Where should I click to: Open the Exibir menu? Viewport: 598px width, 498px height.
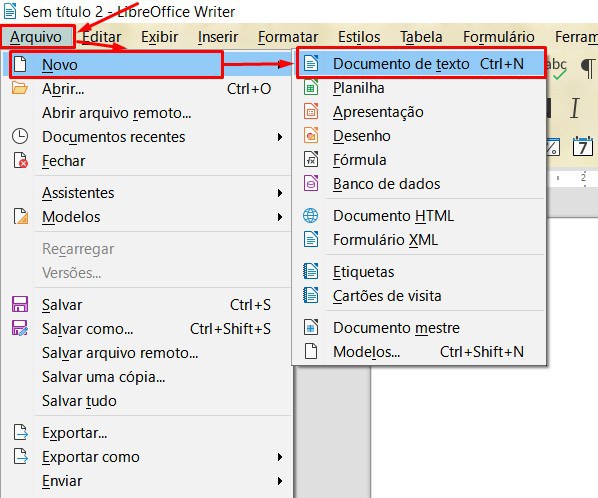point(159,37)
